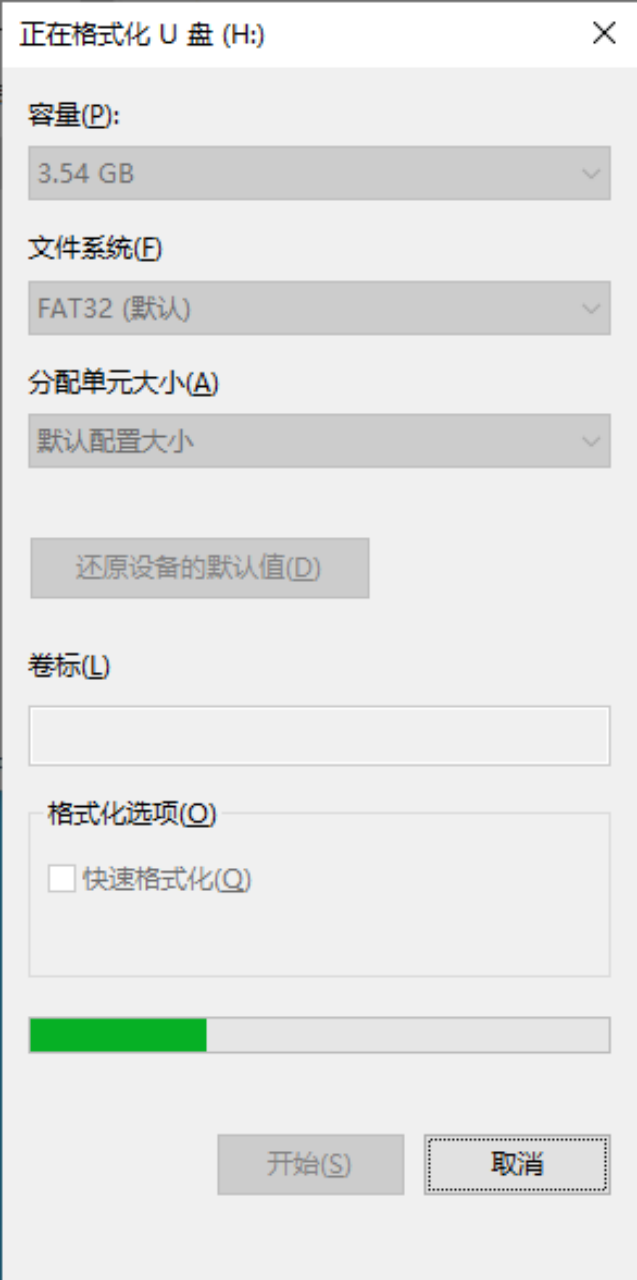Toggle the 快速格式化 checkbox box
Image resolution: width=637 pixels, height=1280 pixels.
click(62, 879)
